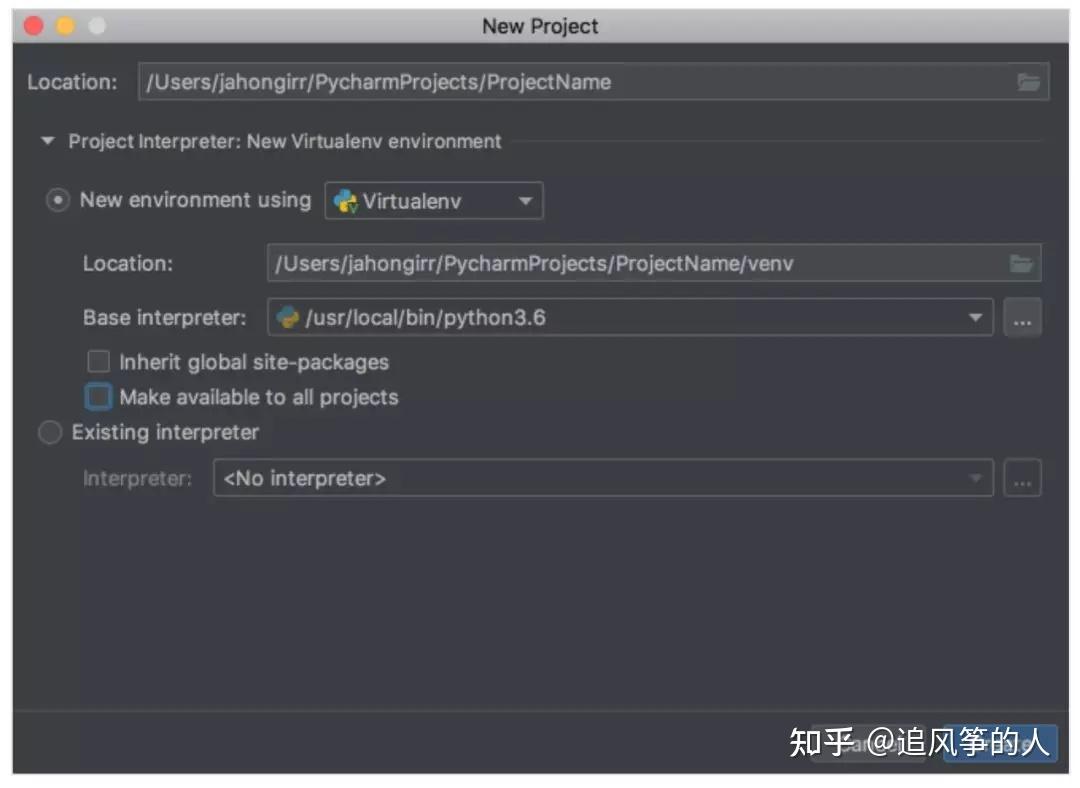Click the red close window button
This screenshot has height=788, width=1080.
point(33,26)
